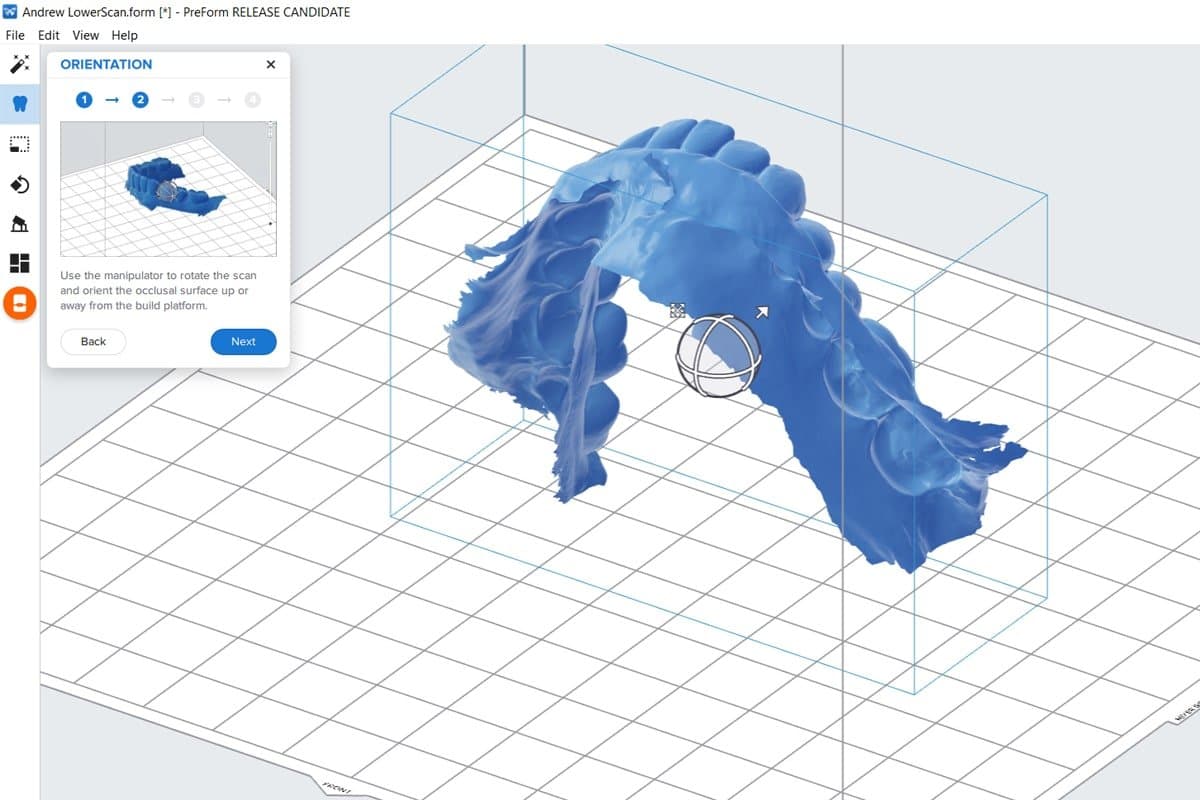The width and height of the screenshot is (1200, 800).
Task: Click the rotation manipulator sphere on the scan
Action: [719, 357]
